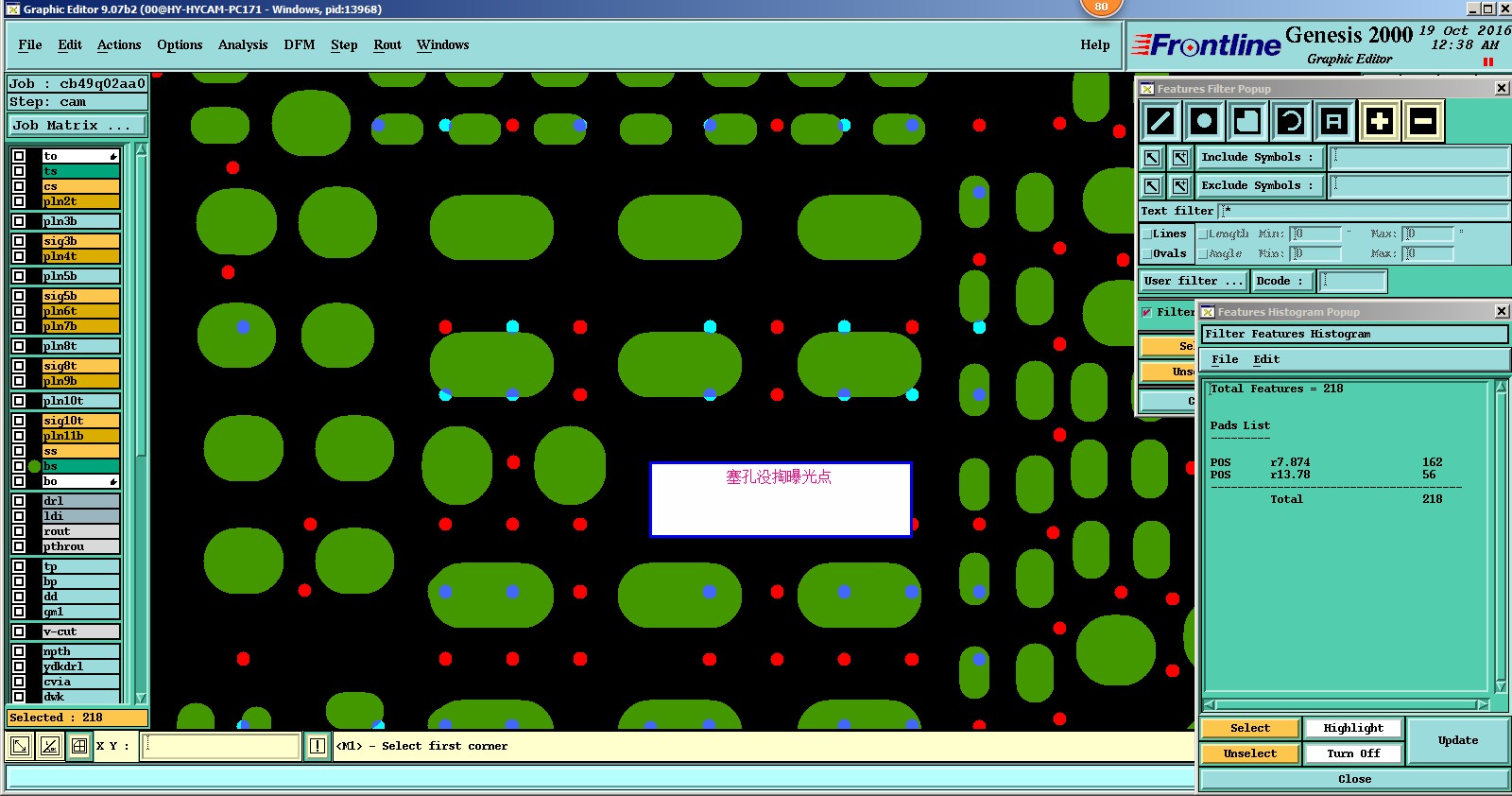Screen dimensions: 1512x796
Task: Click the orange Select button in the Histogram popup
Action: (1250, 728)
